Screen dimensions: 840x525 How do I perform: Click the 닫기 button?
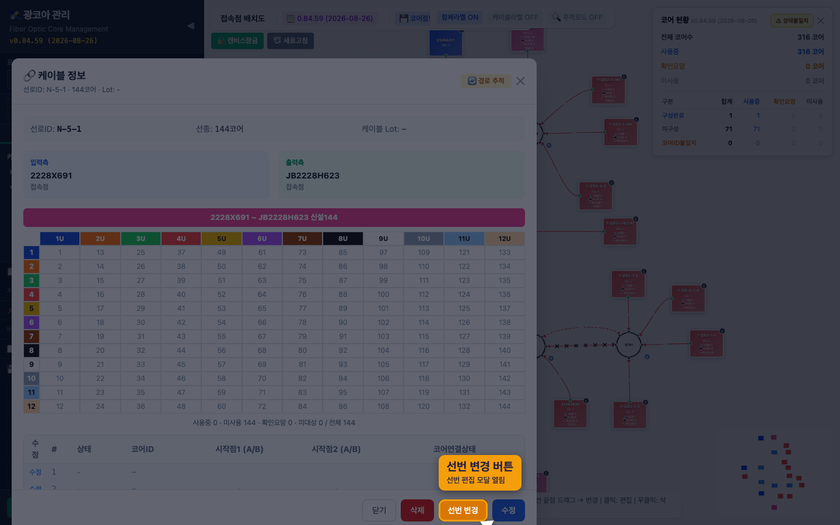[379, 511]
